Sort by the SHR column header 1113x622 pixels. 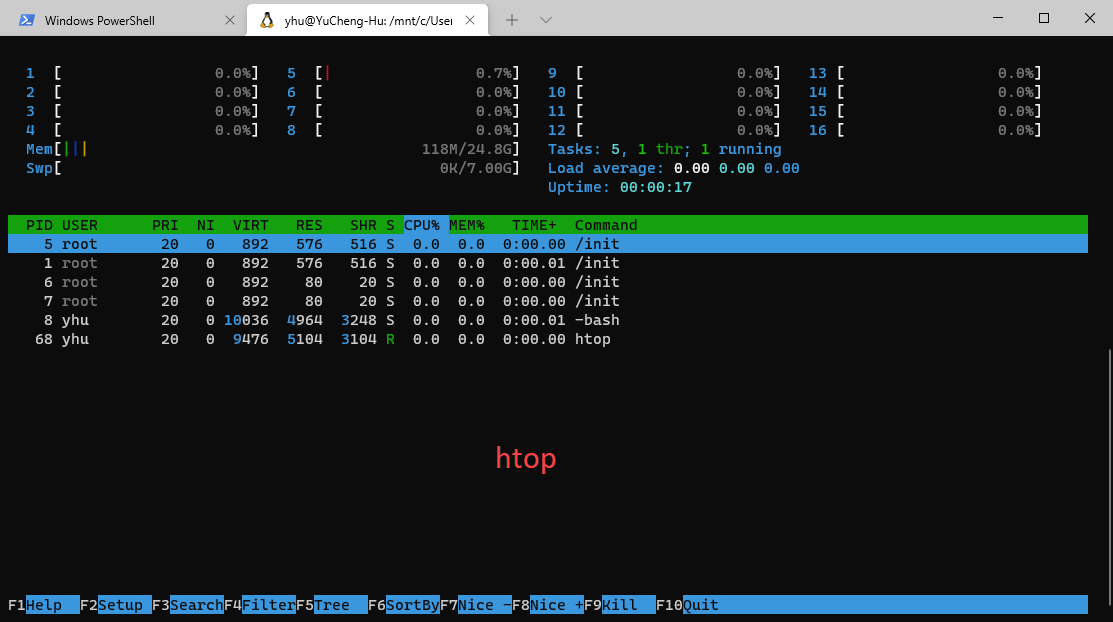coord(363,225)
